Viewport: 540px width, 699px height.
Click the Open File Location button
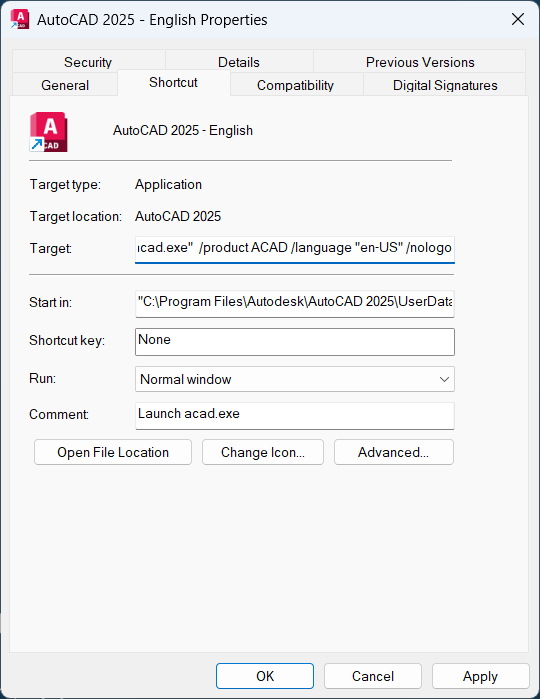(113, 452)
